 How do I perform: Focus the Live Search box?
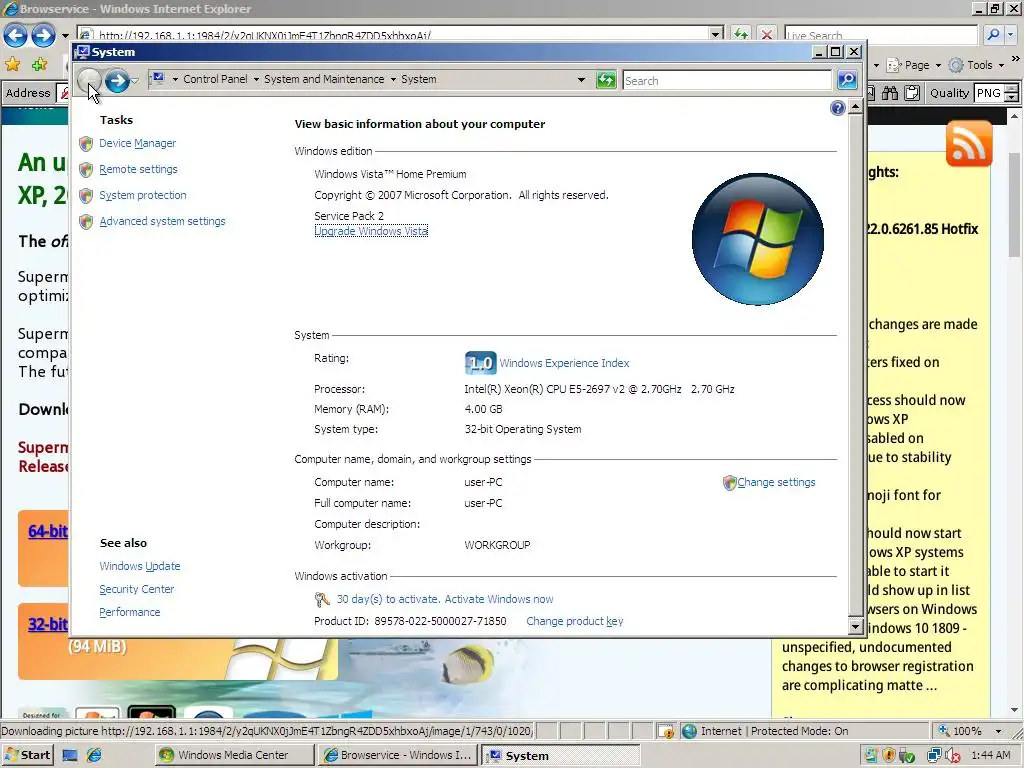(881, 35)
